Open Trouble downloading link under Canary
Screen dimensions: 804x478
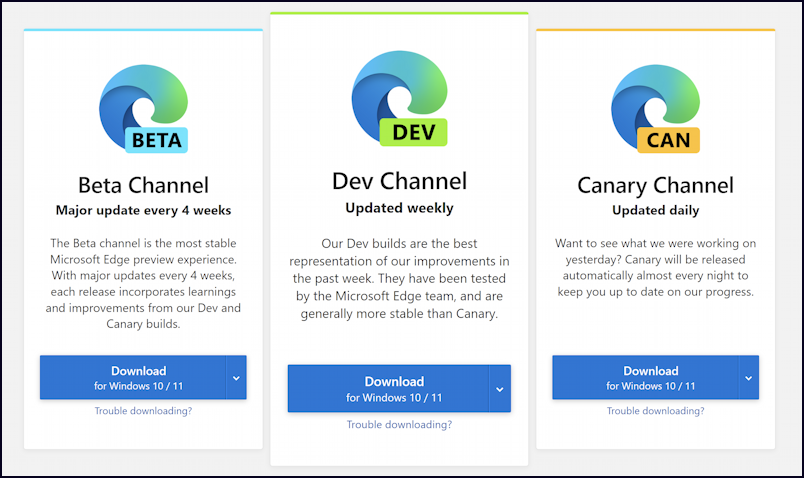click(x=655, y=411)
